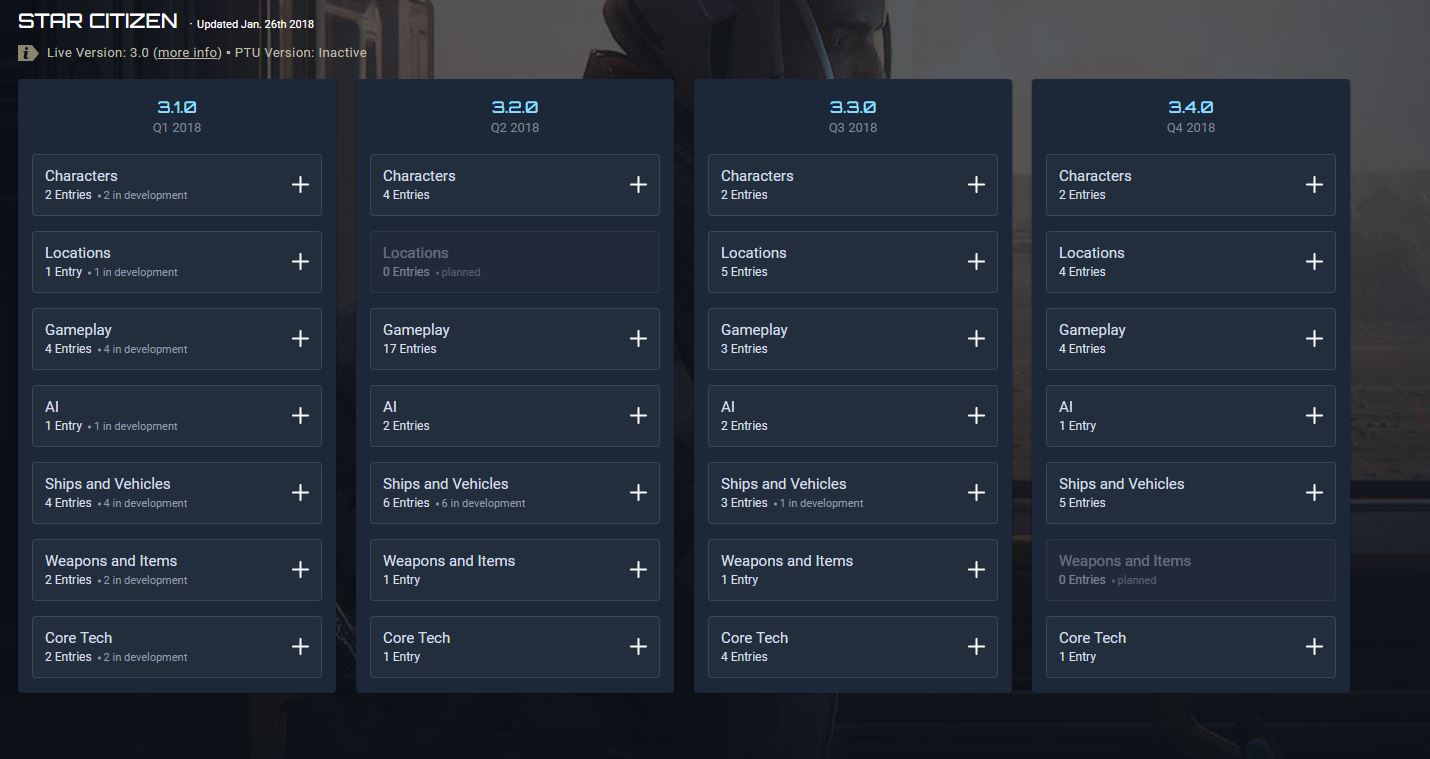Screen dimensions: 1430x759
Task: Select the 3.3.0 release heading
Action: (x=853, y=107)
